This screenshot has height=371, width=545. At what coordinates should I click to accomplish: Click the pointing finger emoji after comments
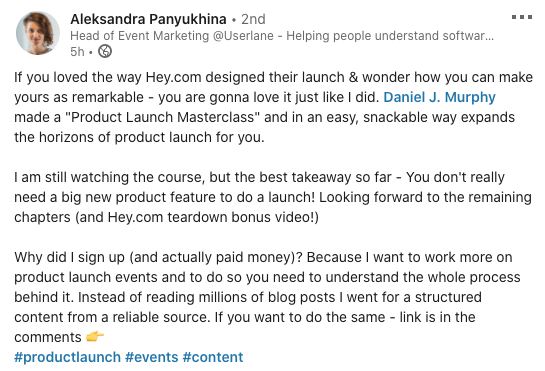pos(95,336)
